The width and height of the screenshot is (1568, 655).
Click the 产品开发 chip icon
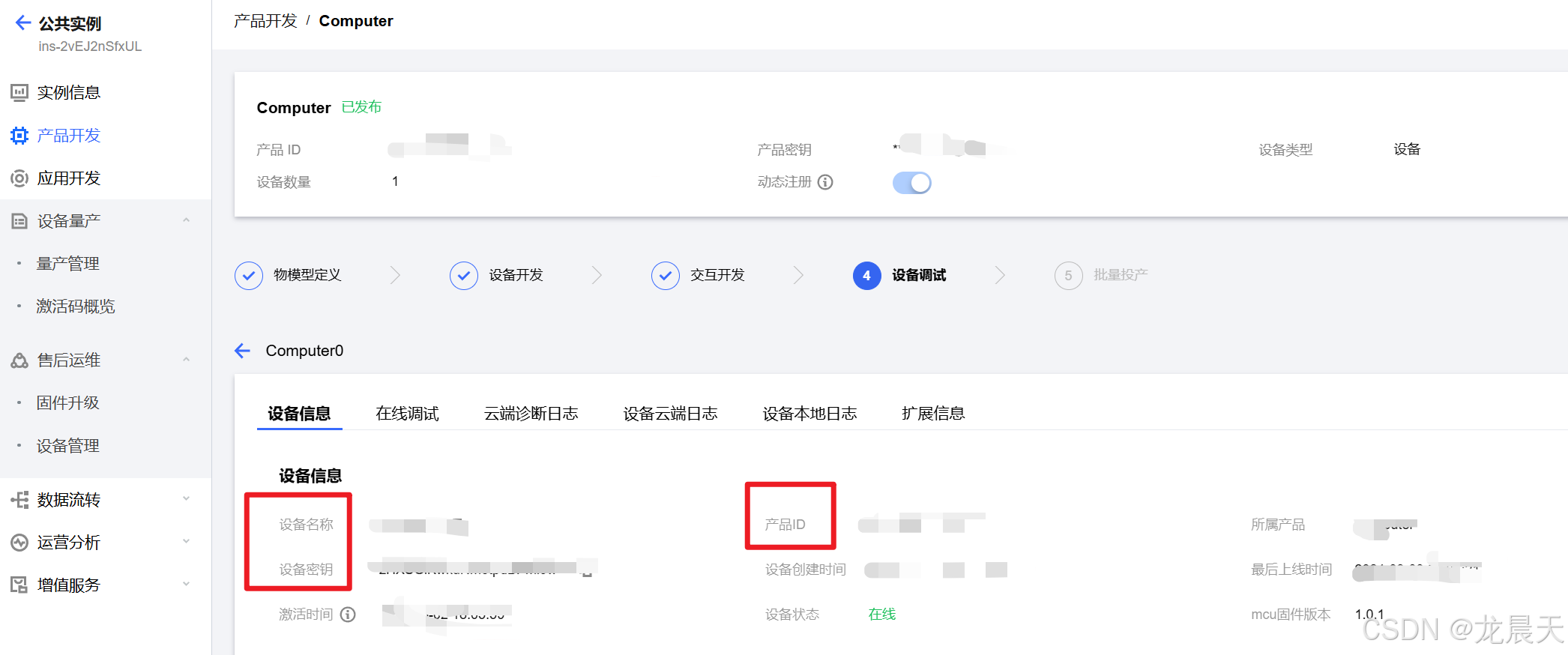[x=19, y=136]
